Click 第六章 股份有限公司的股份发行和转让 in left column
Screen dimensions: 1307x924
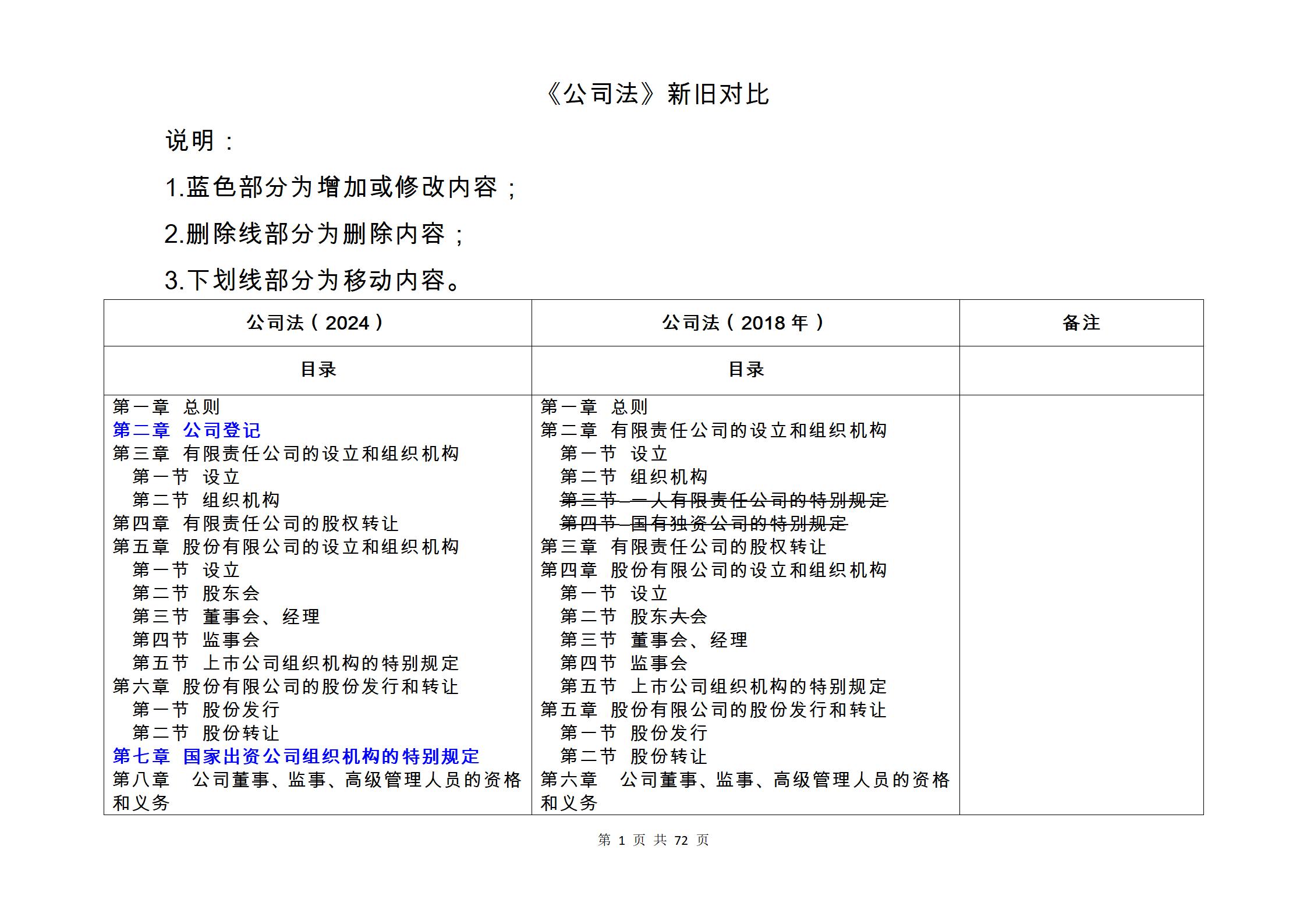[285, 686]
